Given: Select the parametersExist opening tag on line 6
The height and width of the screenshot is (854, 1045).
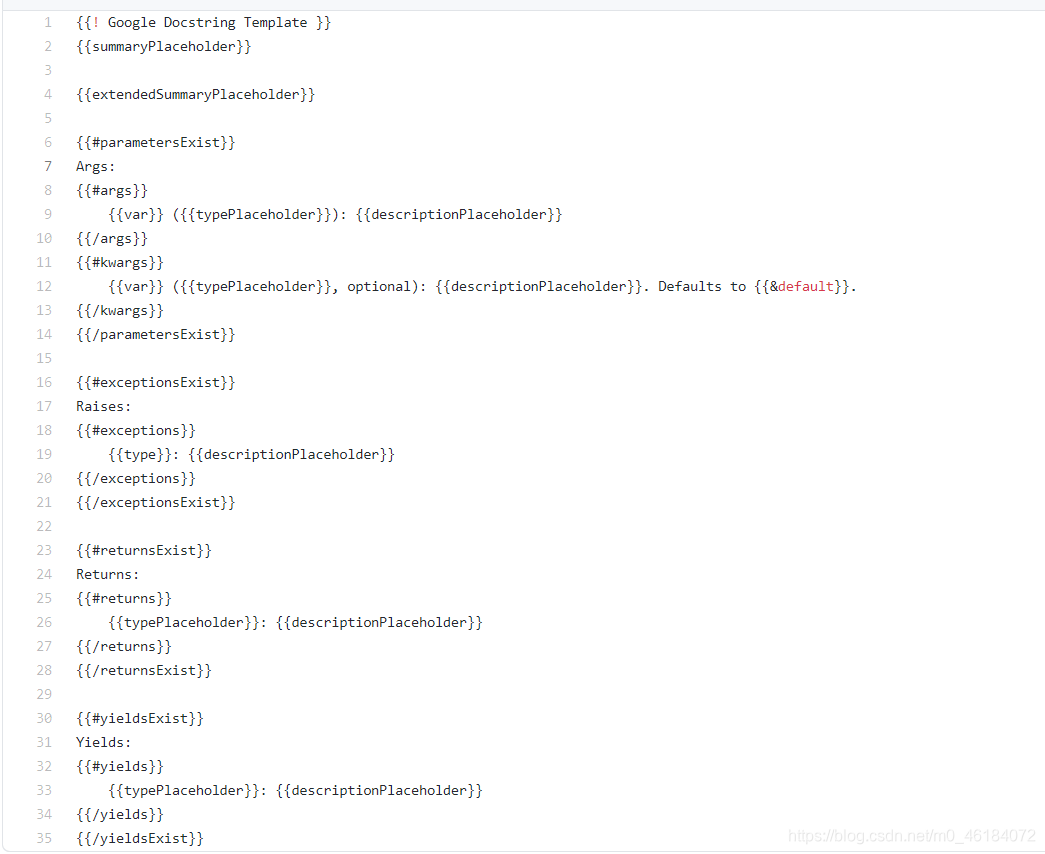Looking at the screenshot, I should (155, 142).
